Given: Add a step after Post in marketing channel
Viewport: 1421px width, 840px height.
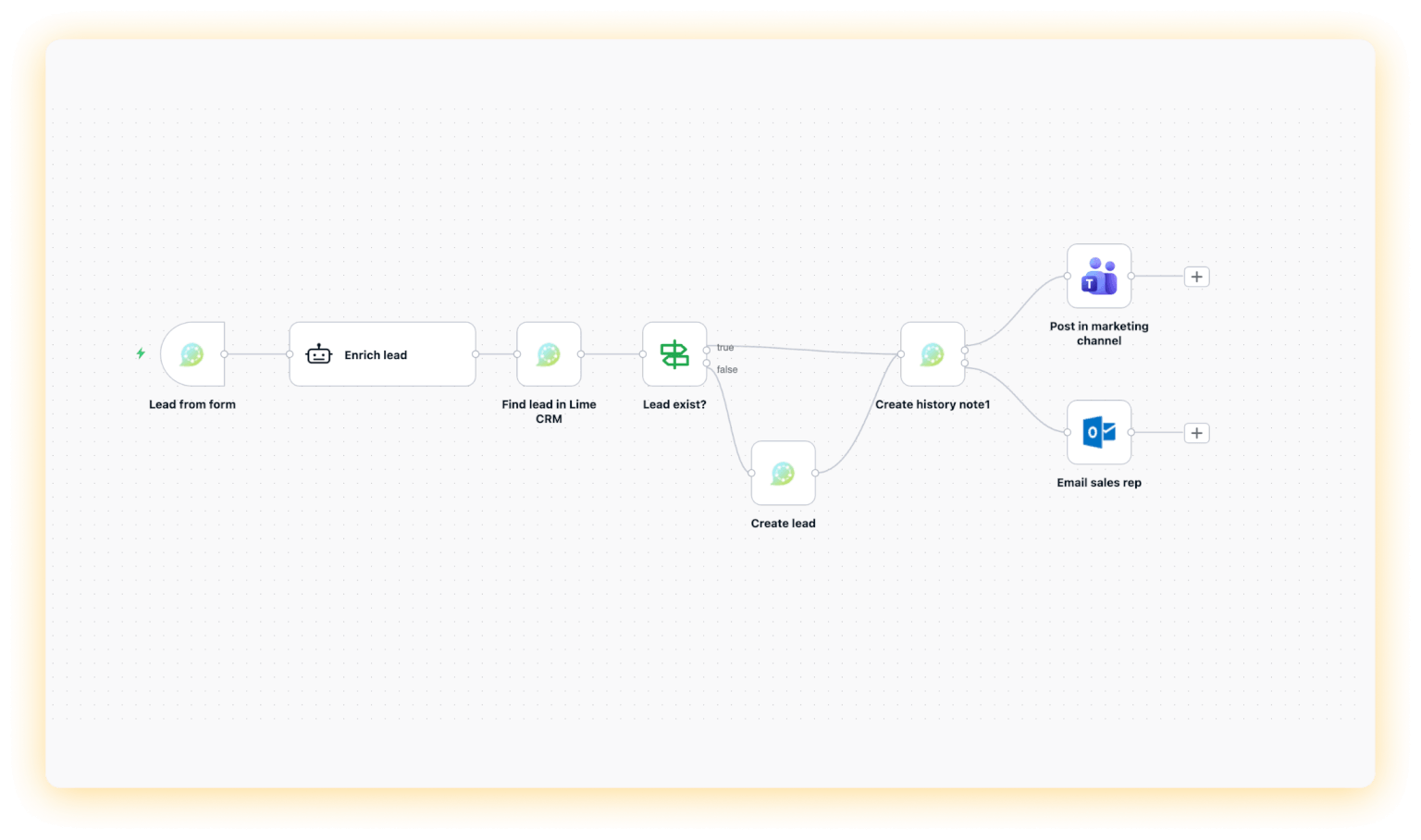Looking at the screenshot, I should coord(1196,277).
